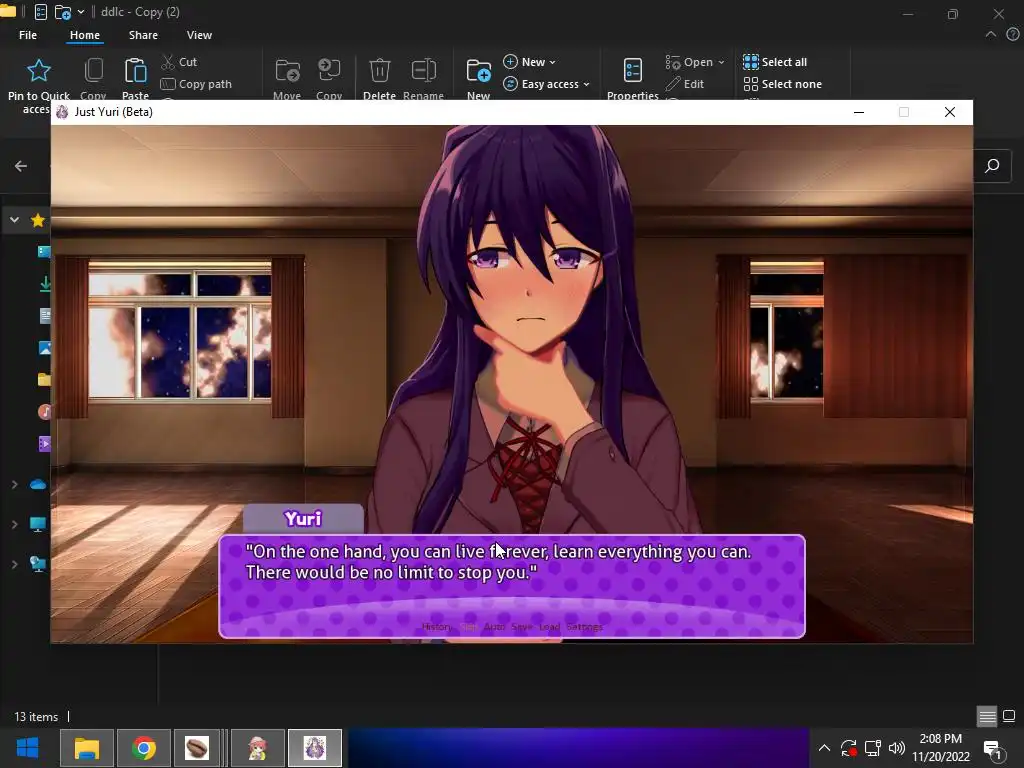Click Select all in the ribbon
This screenshot has height=768, width=1024.
pos(775,62)
